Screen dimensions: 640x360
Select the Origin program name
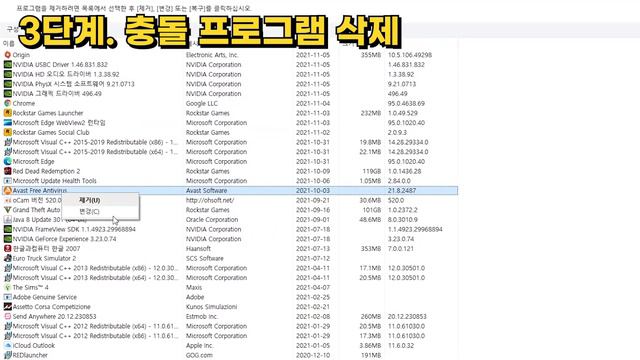[21, 55]
